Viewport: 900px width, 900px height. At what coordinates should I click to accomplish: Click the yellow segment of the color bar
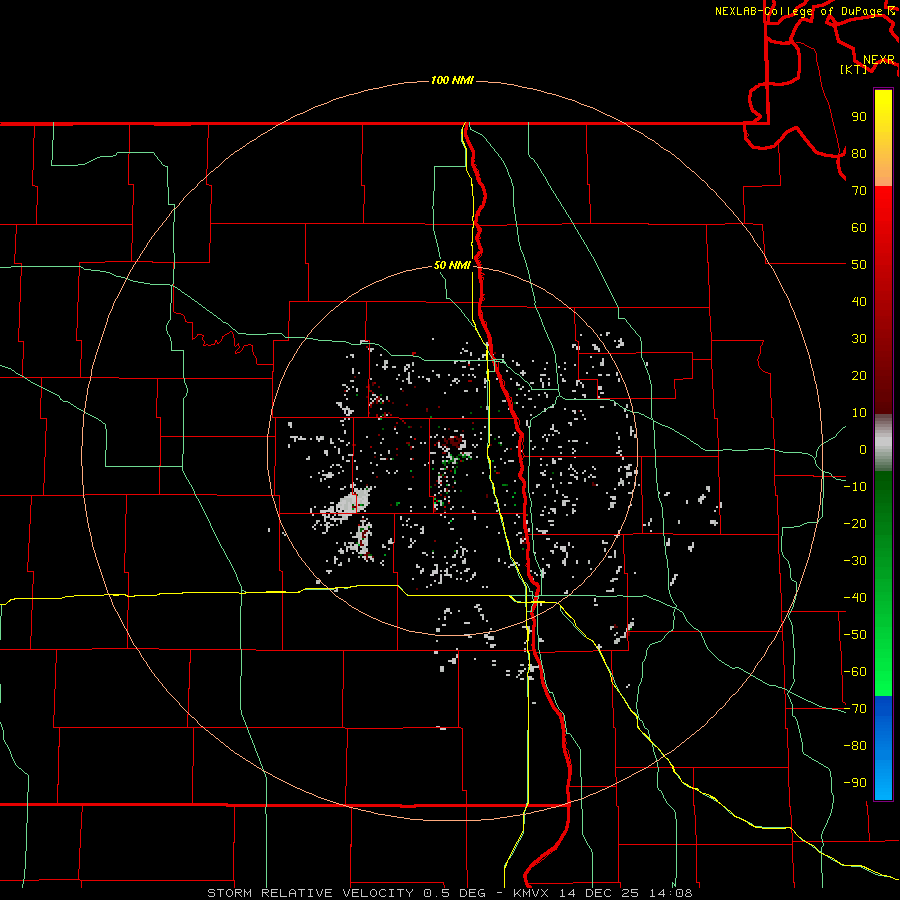pyautogui.click(x=883, y=138)
